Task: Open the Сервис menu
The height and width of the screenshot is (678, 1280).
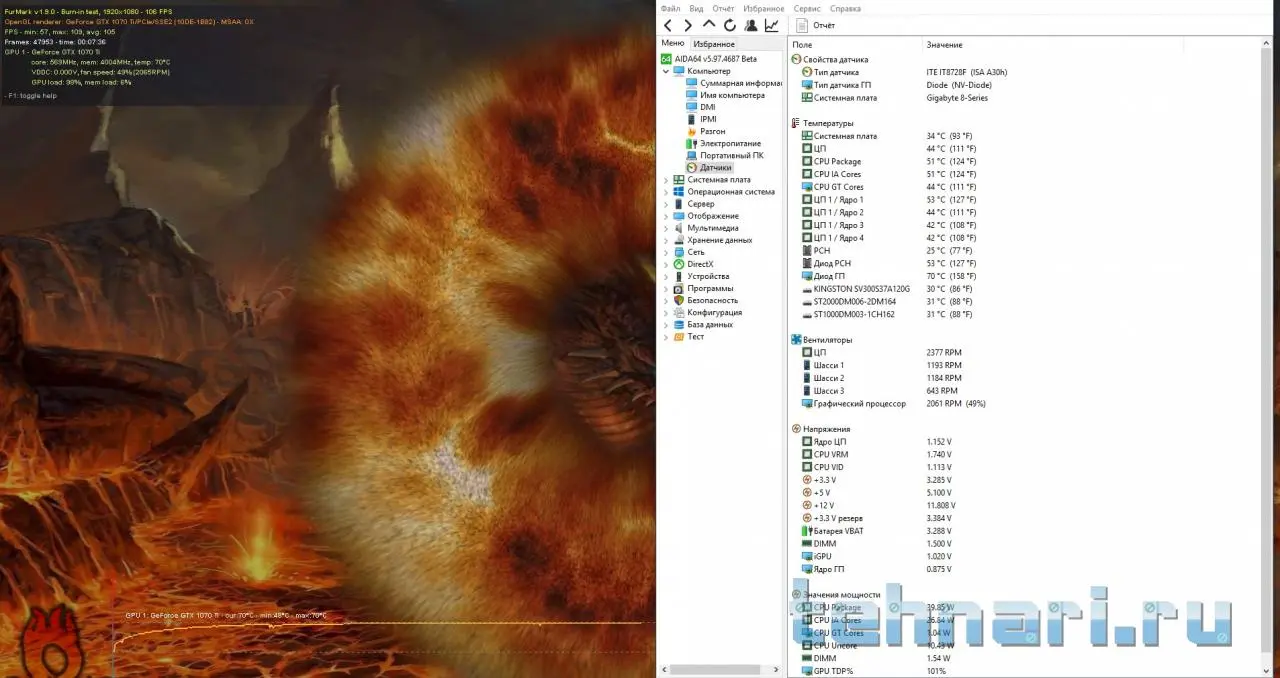Action: (807, 8)
